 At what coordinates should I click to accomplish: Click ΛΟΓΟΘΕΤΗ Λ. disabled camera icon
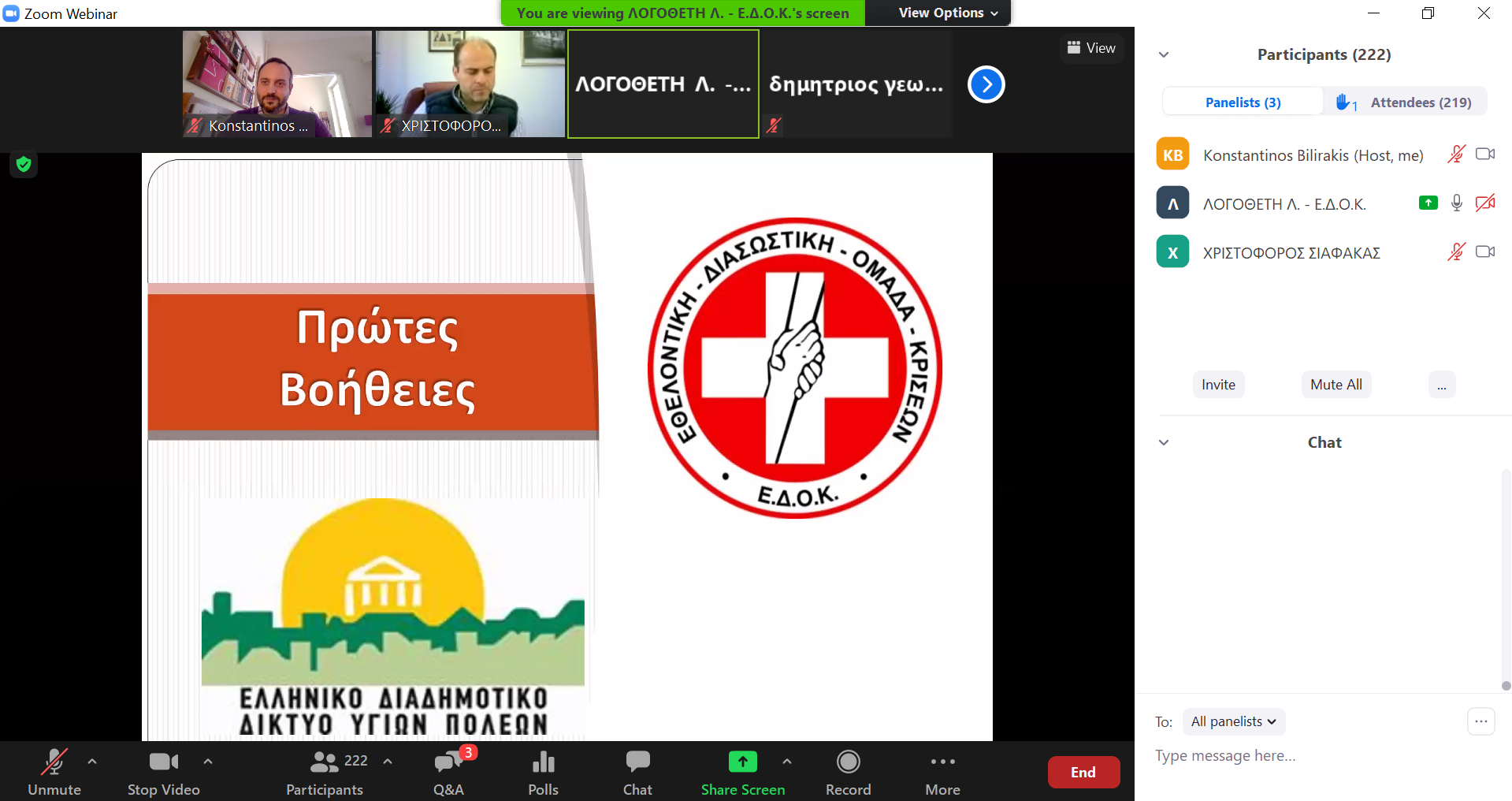(x=1485, y=203)
